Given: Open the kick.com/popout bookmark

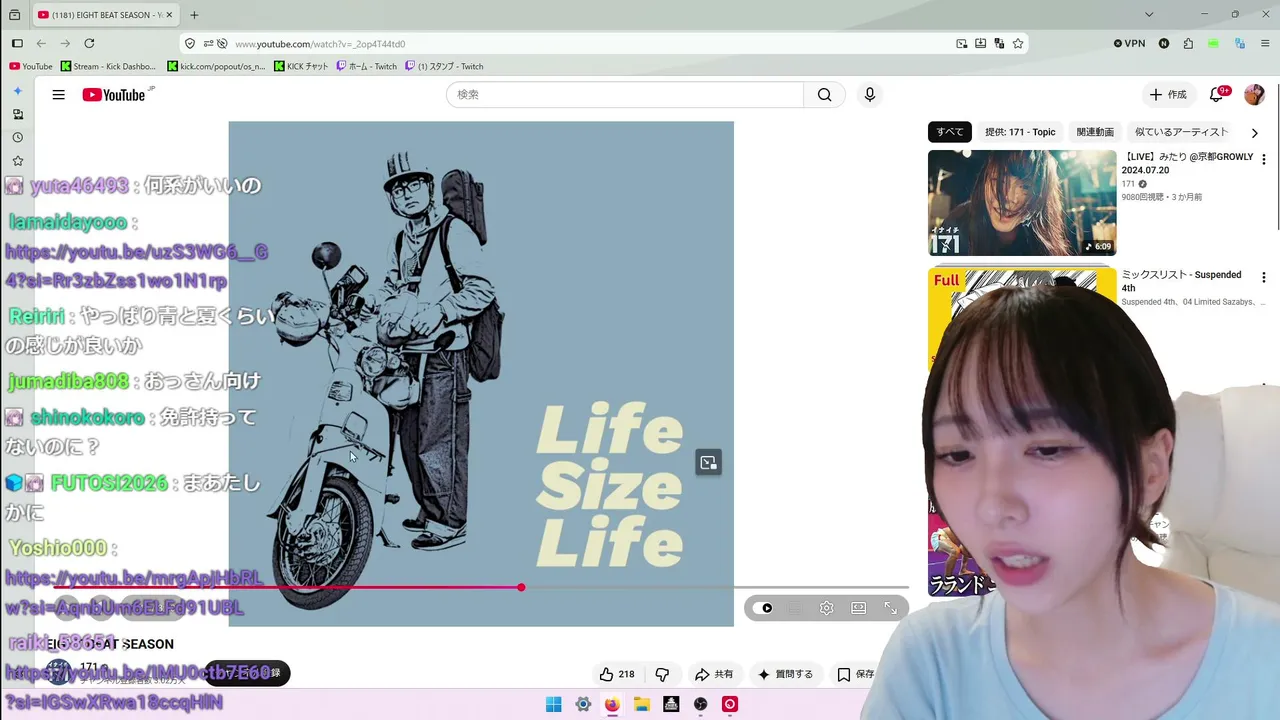Looking at the screenshot, I should [216, 67].
